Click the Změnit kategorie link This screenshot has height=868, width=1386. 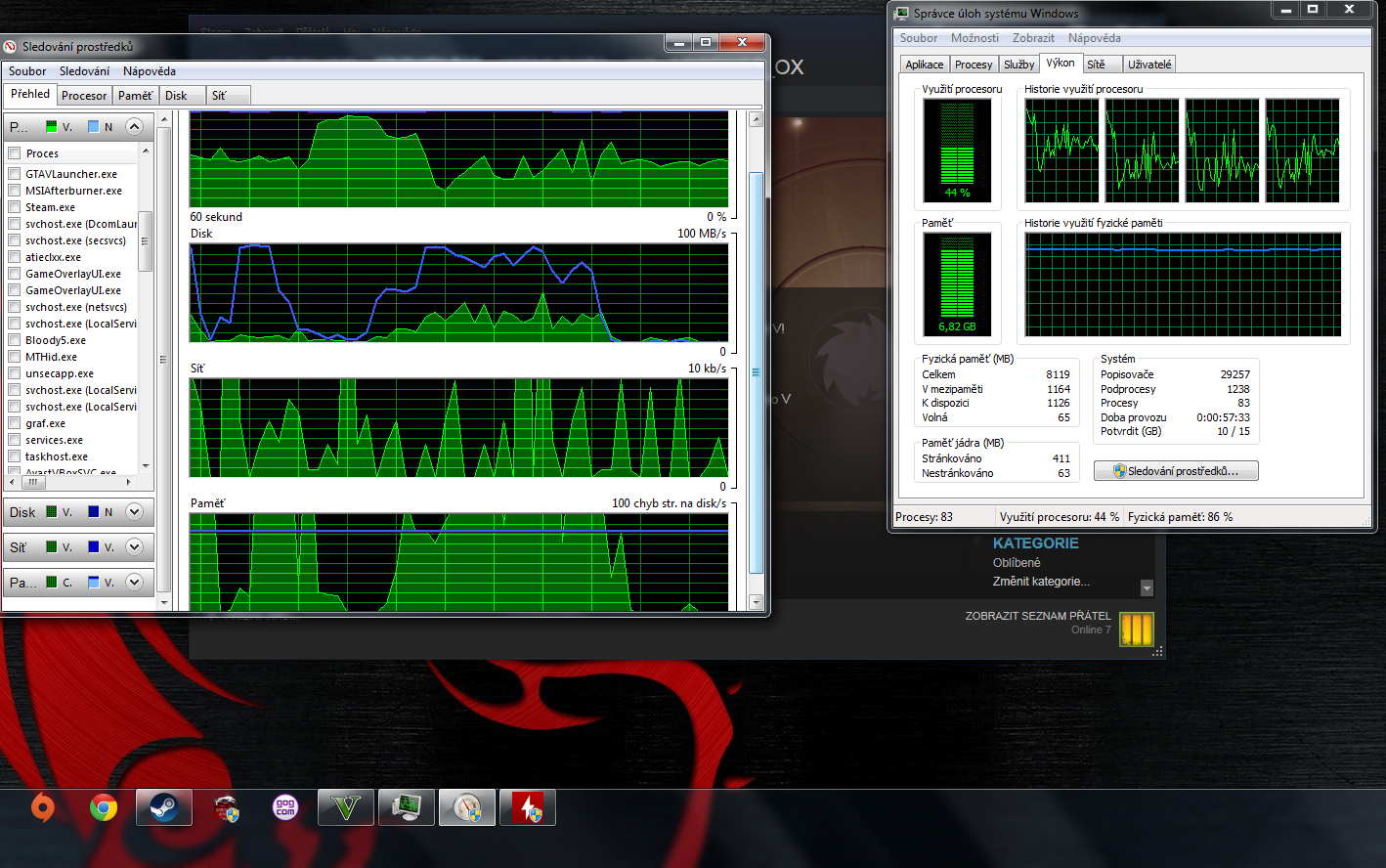pyautogui.click(x=1041, y=582)
